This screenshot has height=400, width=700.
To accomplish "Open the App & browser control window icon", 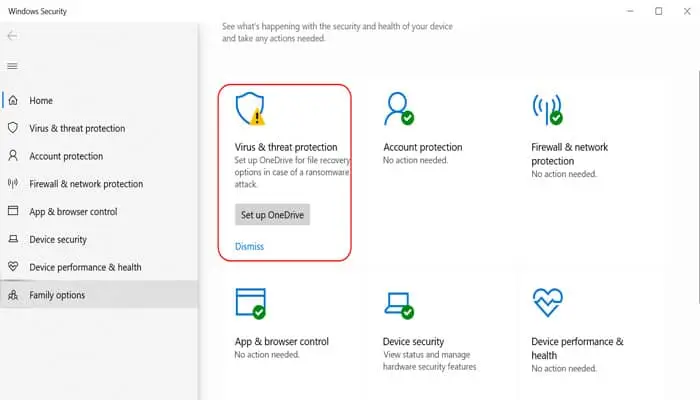I will click(x=250, y=303).
